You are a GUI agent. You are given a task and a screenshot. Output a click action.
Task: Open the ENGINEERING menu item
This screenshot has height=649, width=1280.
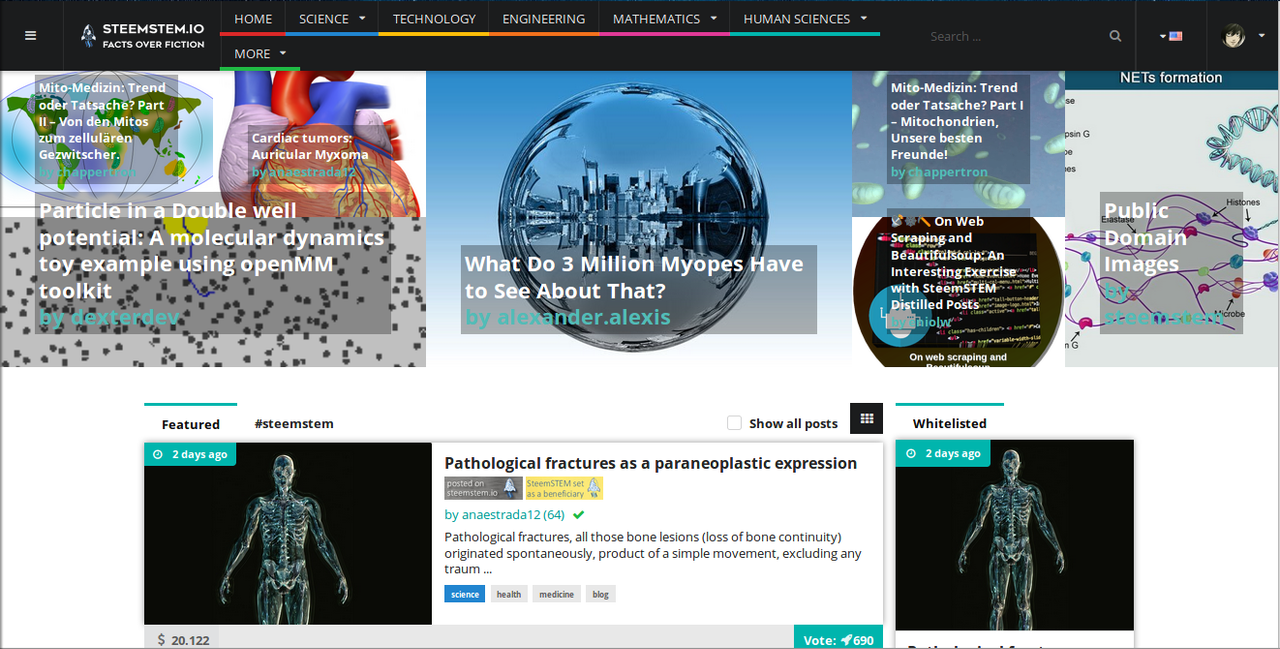click(544, 19)
